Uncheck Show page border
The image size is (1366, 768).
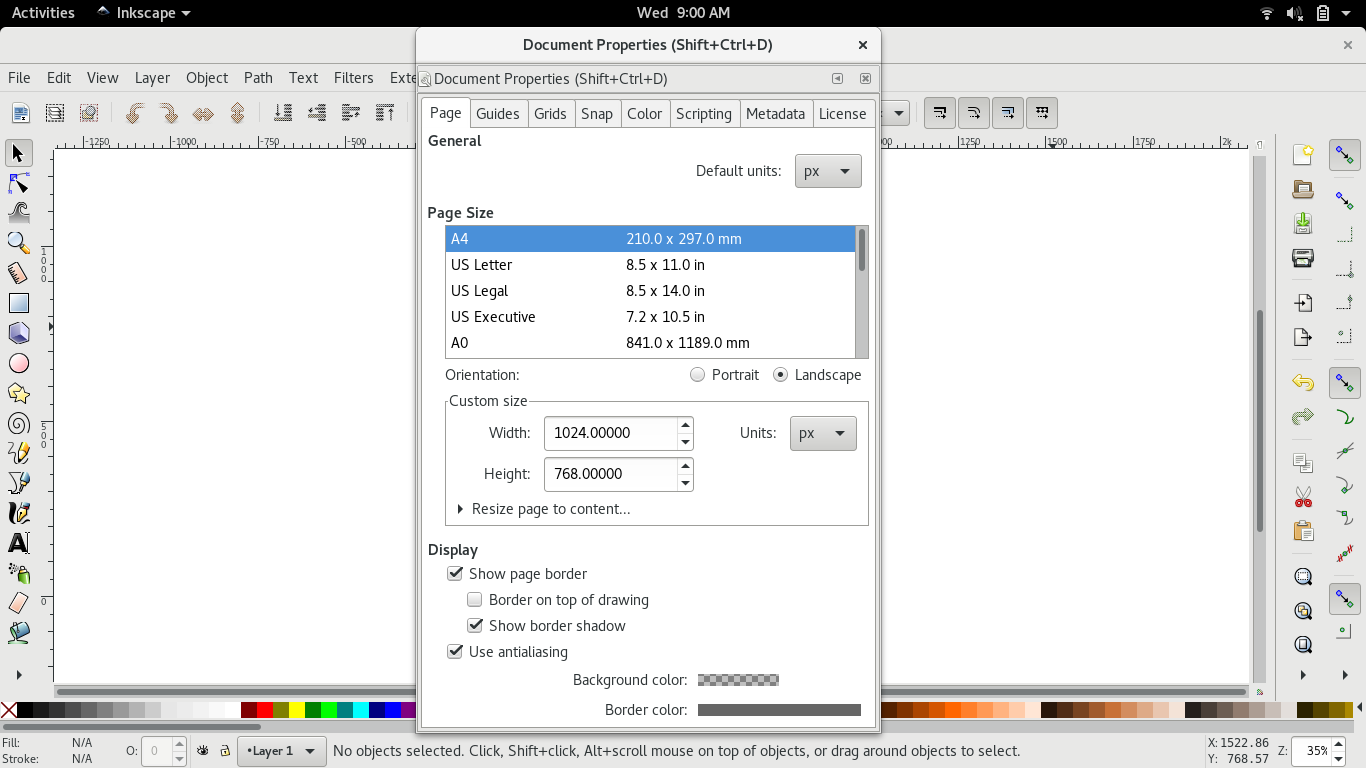point(455,573)
